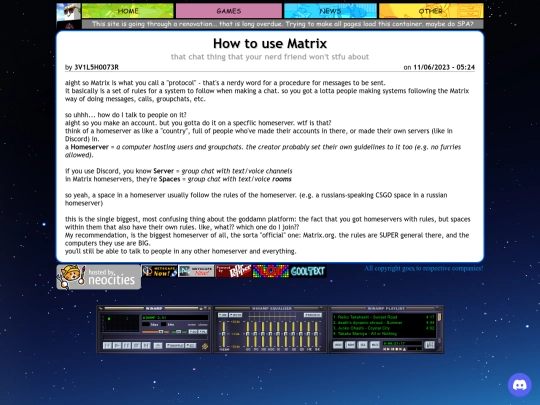Click the Winamp main window menu icon
Viewport: 540px width, 405px height.
click(100, 308)
